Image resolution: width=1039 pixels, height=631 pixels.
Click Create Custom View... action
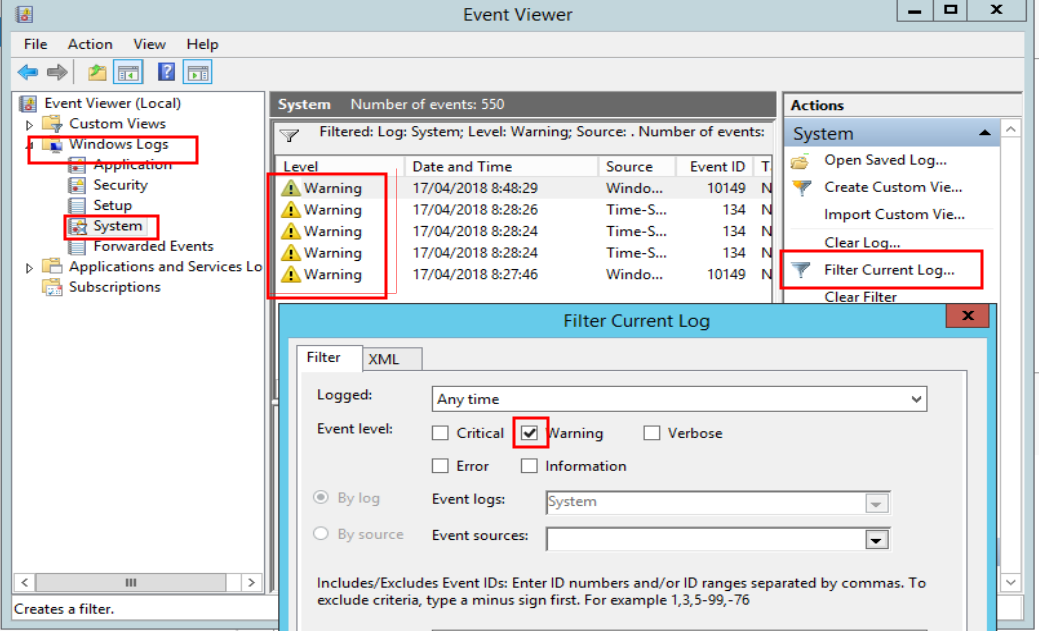point(893,188)
